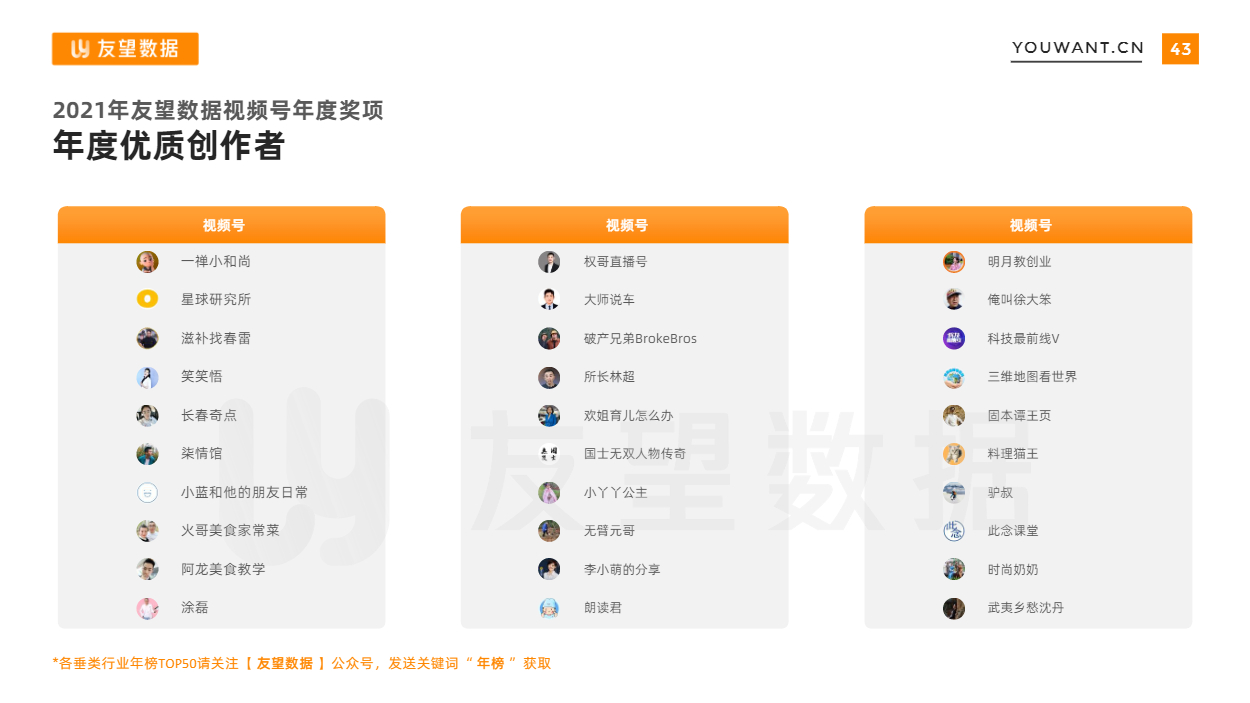Open the avatar next to 滋补找春雷
1250x703 pixels.
pyautogui.click(x=147, y=338)
